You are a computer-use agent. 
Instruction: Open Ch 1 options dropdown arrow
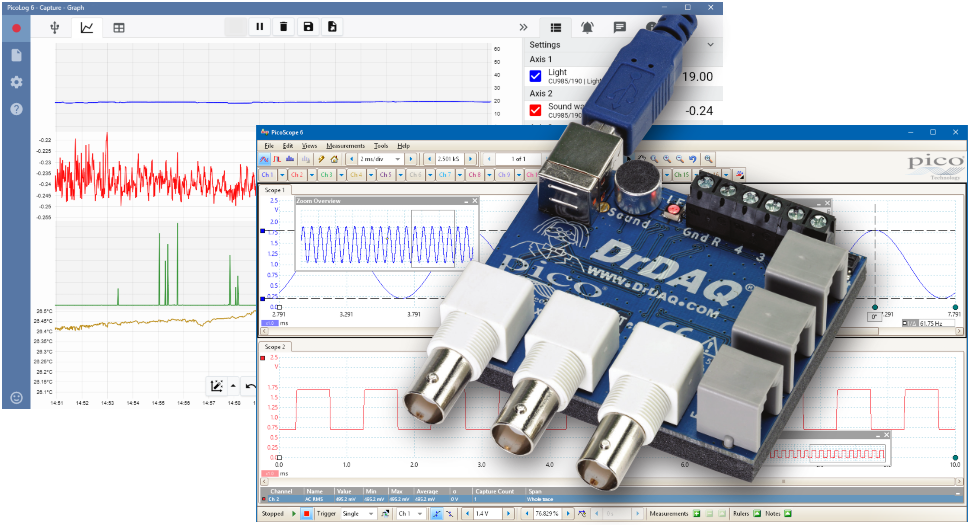click(x=282, y=175)
